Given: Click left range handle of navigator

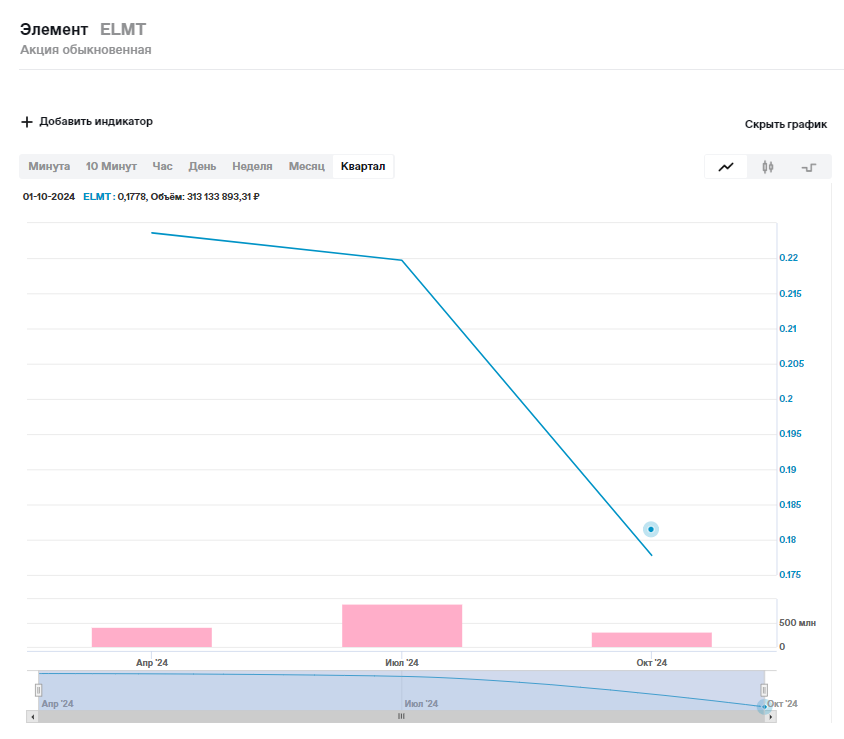Looking at the screenshot, I should coord(39,690).
